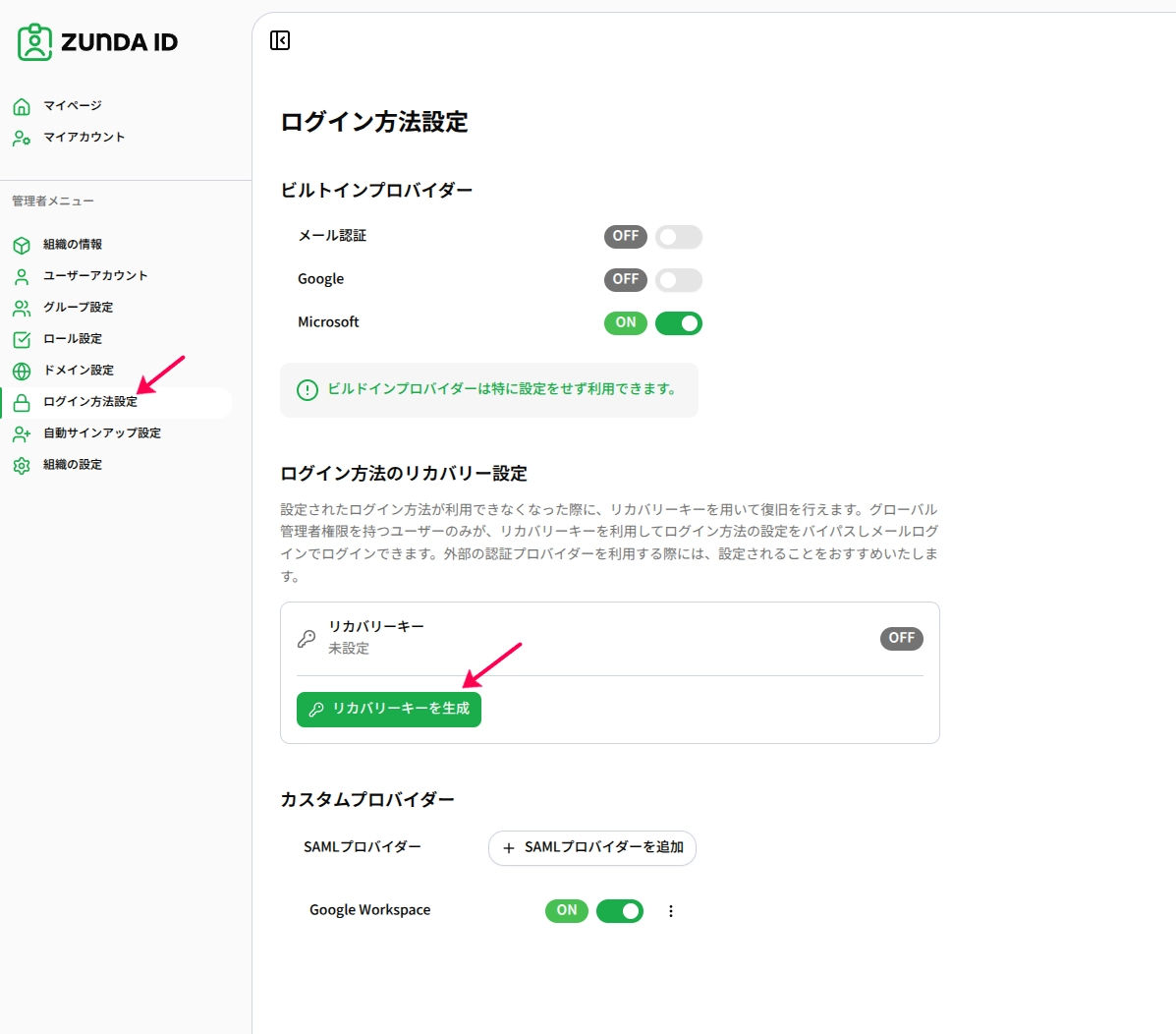Click the home icon beside マイページ
The height and width of the screenshot is (1034, 1176).
[x=22, y=106]
